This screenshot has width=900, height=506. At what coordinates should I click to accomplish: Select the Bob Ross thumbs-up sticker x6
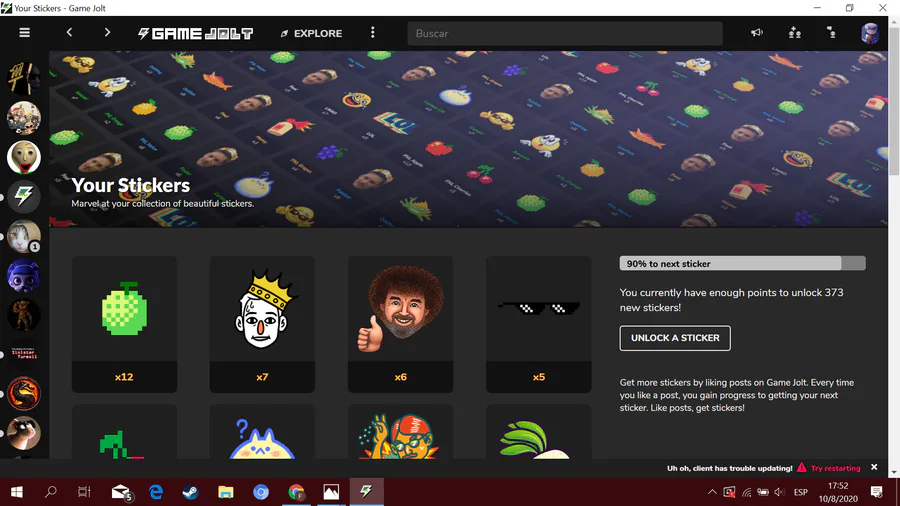click(x=400, y=324)
